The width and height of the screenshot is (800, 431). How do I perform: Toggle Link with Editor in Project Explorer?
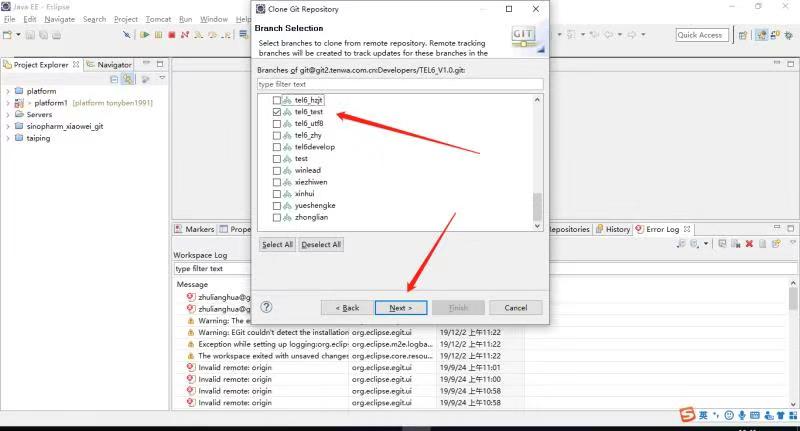(x=128, y=79)
